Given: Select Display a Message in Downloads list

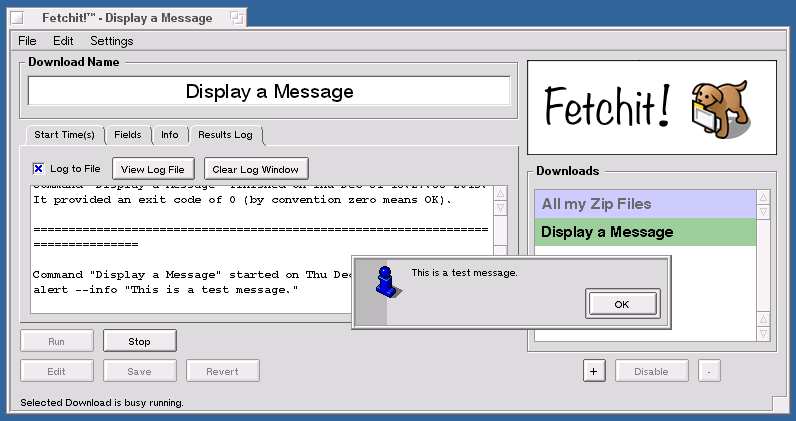Looking at the screenshot, I should point(645,232).
